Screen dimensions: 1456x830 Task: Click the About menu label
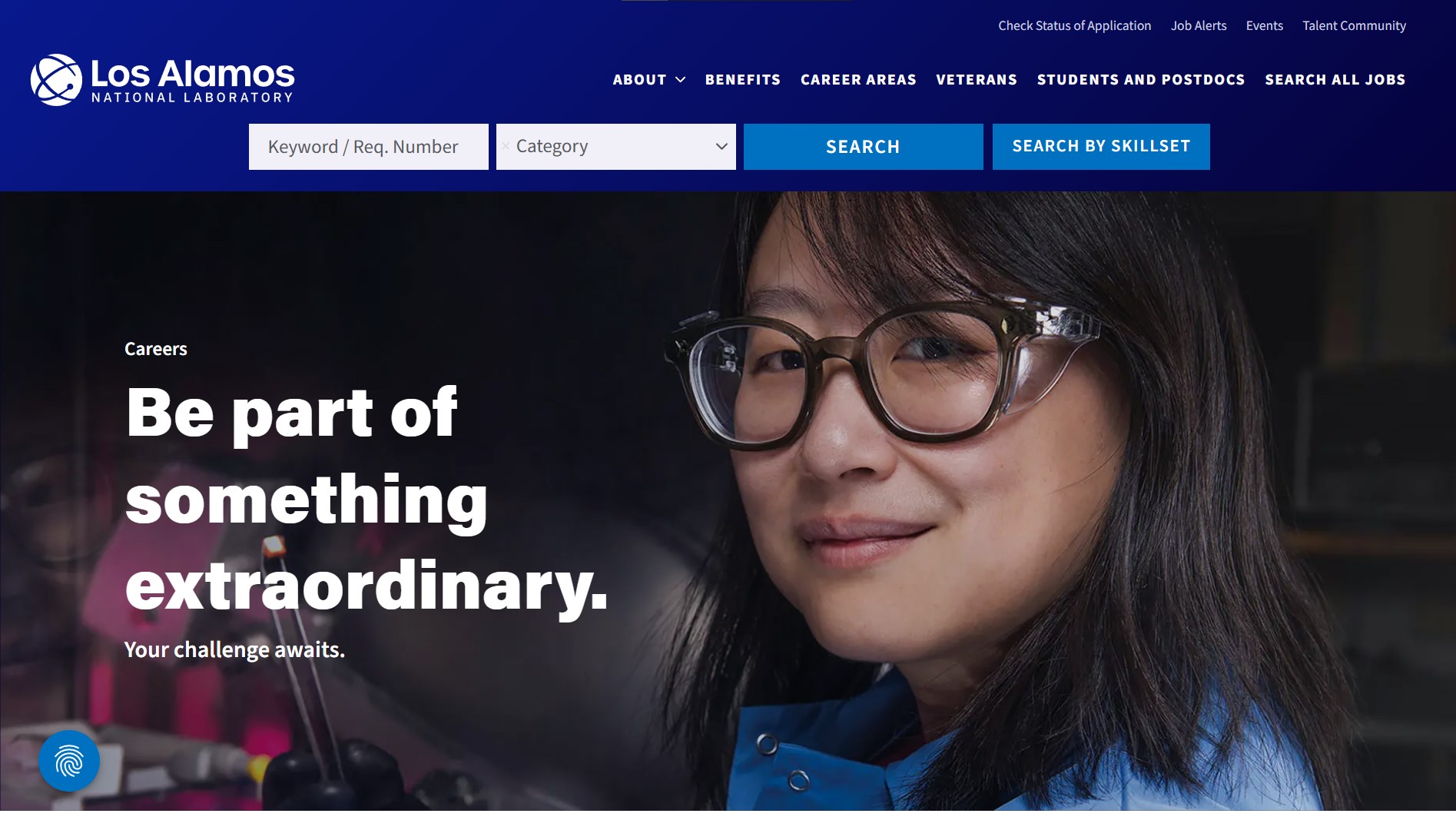[639, 80]
